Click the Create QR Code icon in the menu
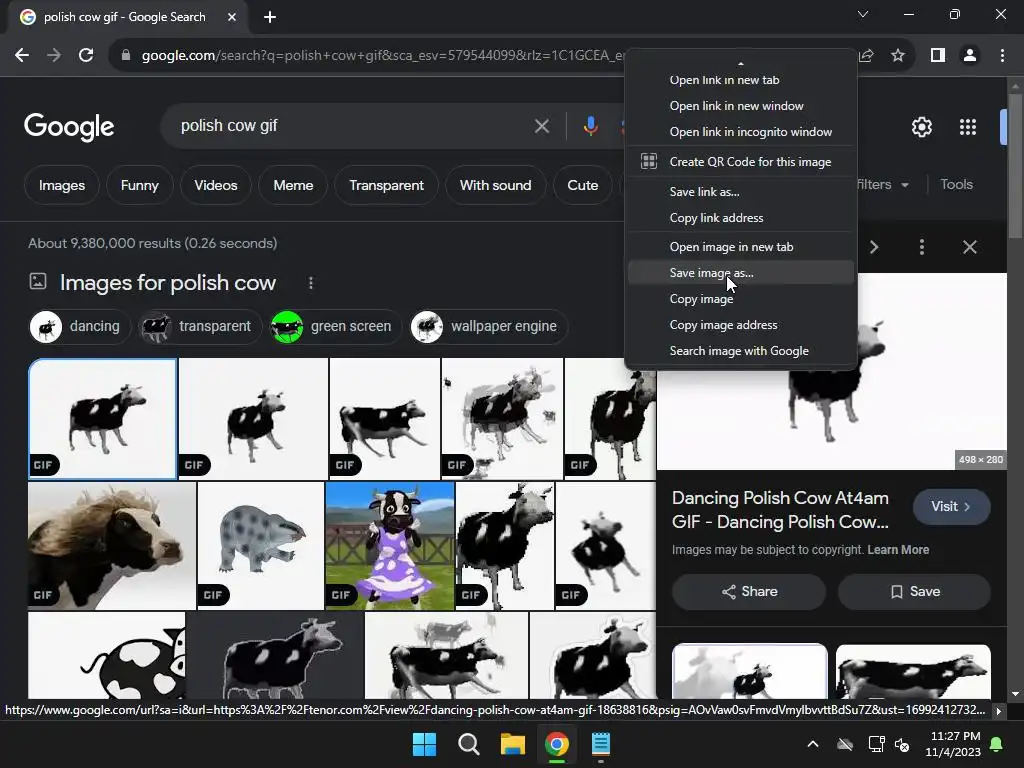This screenshot has height=768, width=1024. point(648,161)
